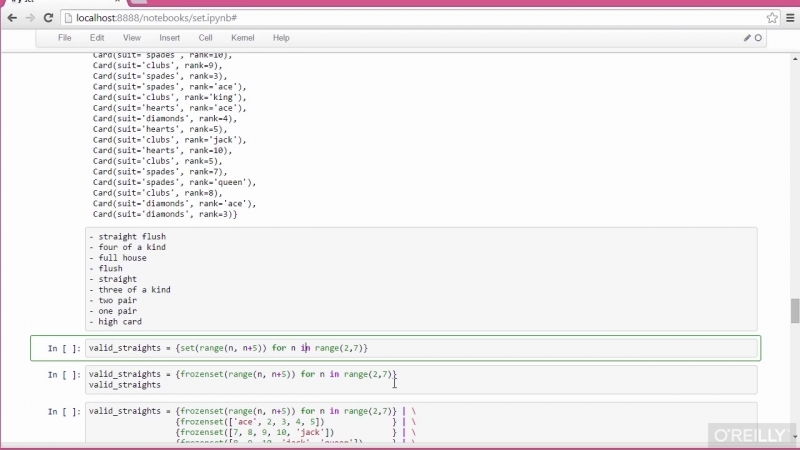This screenshot has height=450, width=800.
Task: Click output line Card(suit='spades', rank='queen')
Action: (x=174, y=183)
